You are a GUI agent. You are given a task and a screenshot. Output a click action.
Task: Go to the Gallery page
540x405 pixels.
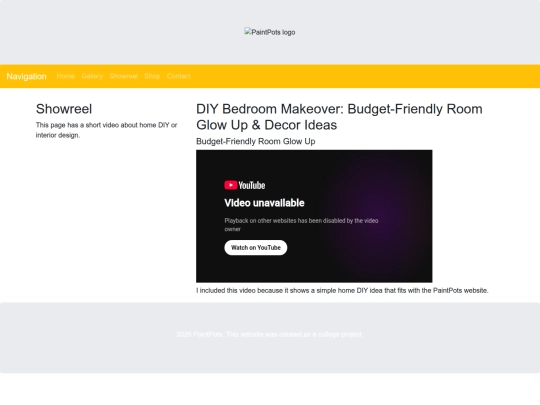[92, 76]
